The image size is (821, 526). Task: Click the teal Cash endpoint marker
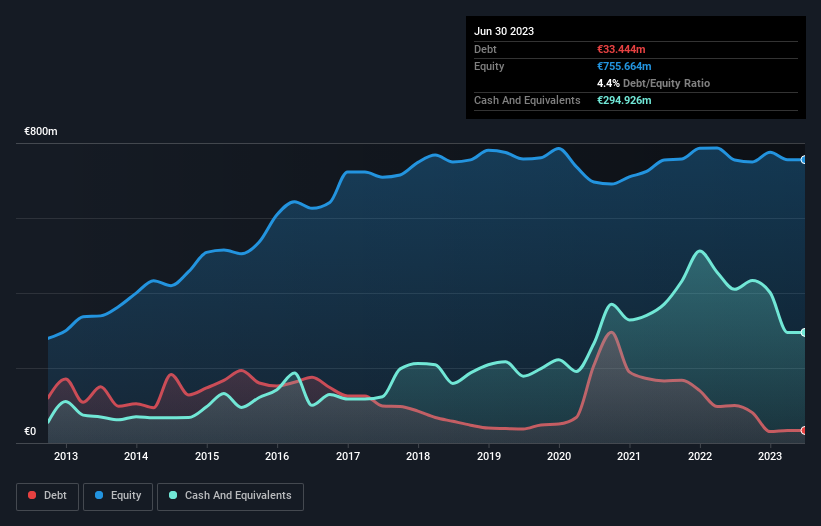[804, 332]
